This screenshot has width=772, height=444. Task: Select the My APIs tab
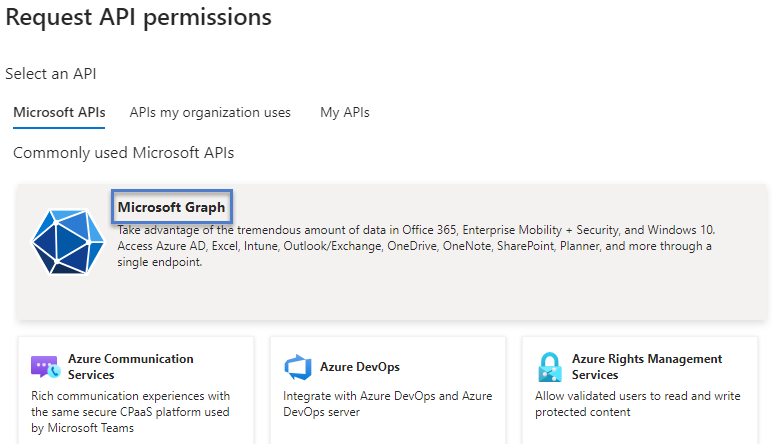(x=344, y=113)
